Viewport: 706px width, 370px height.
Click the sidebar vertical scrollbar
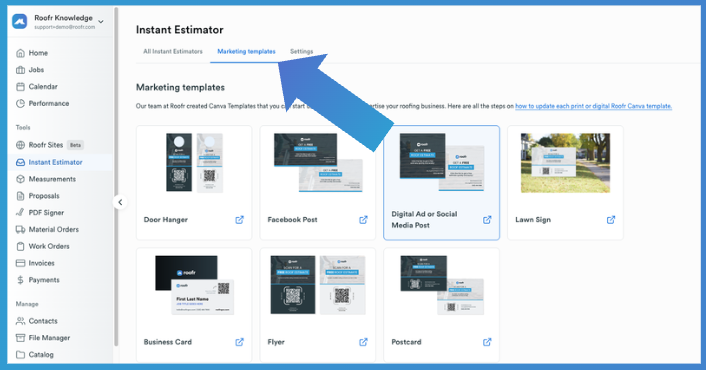tap(116, 176)
